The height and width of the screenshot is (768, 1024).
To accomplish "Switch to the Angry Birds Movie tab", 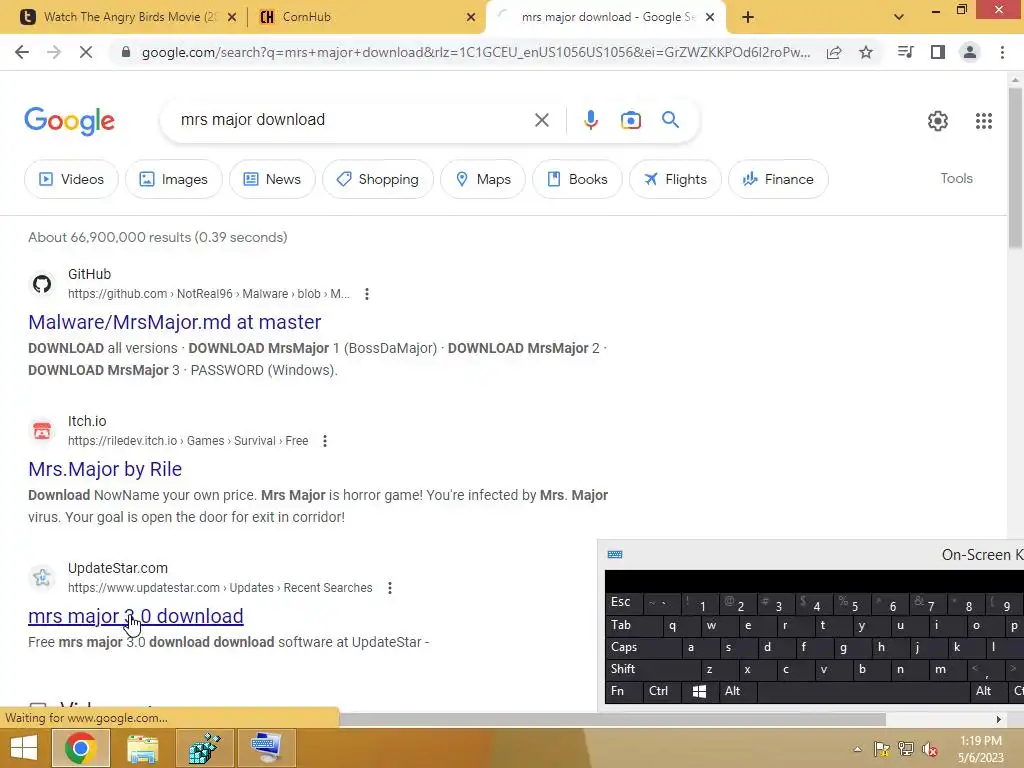I will coord(129,17).
